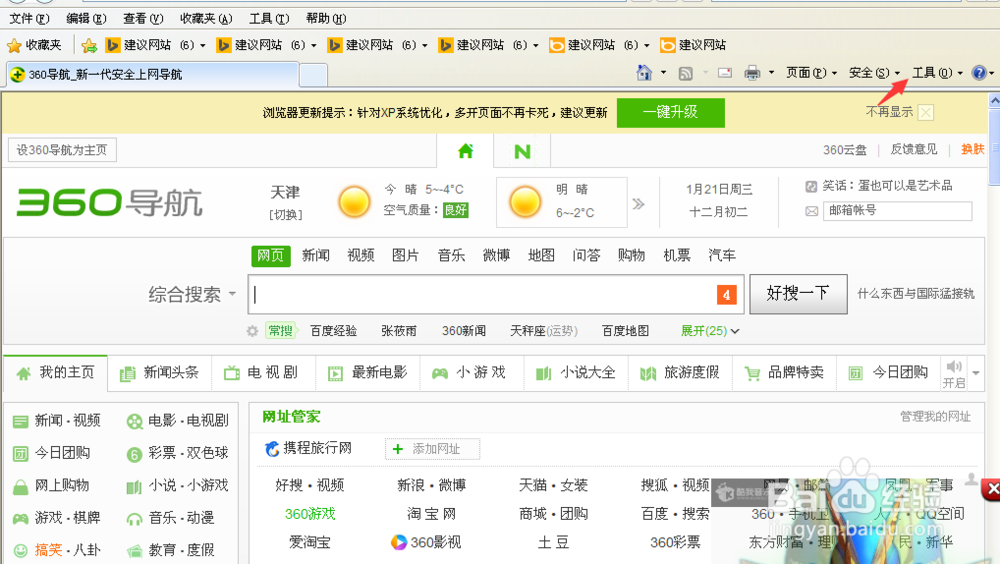The image size is (1000, 564).
Task: Click the 邮箱帐号 input field
Action: 897,211
